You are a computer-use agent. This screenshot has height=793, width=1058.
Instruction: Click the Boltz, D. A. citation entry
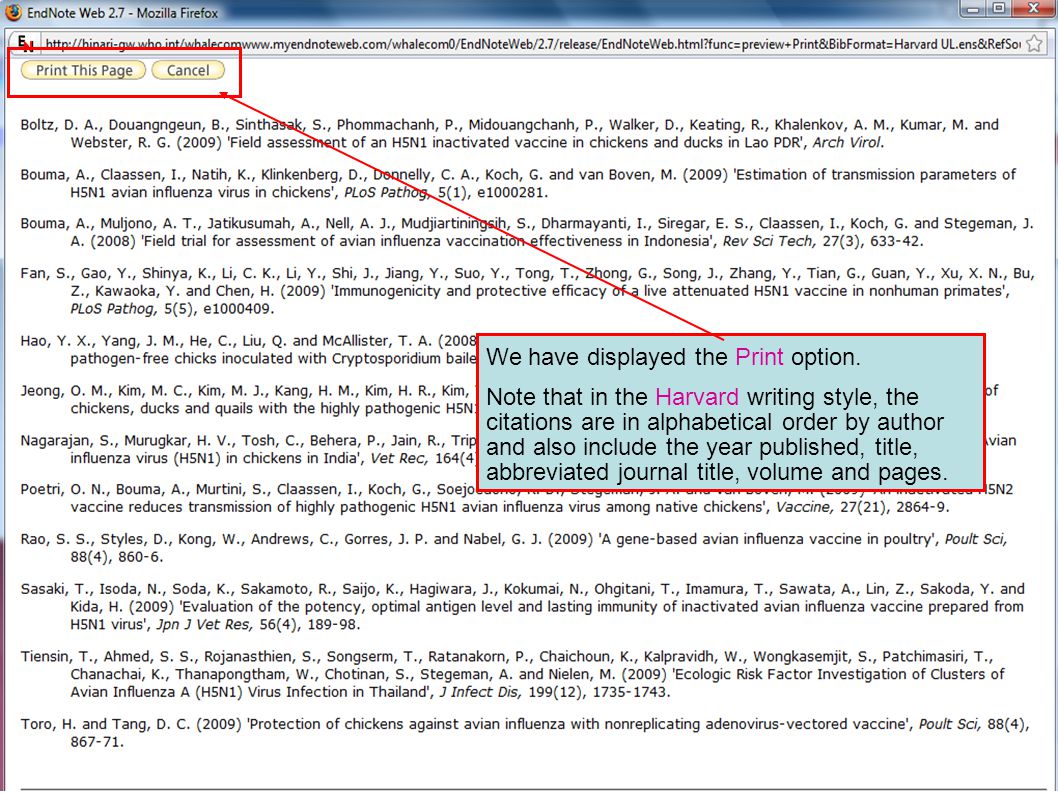tap(509, 134)
